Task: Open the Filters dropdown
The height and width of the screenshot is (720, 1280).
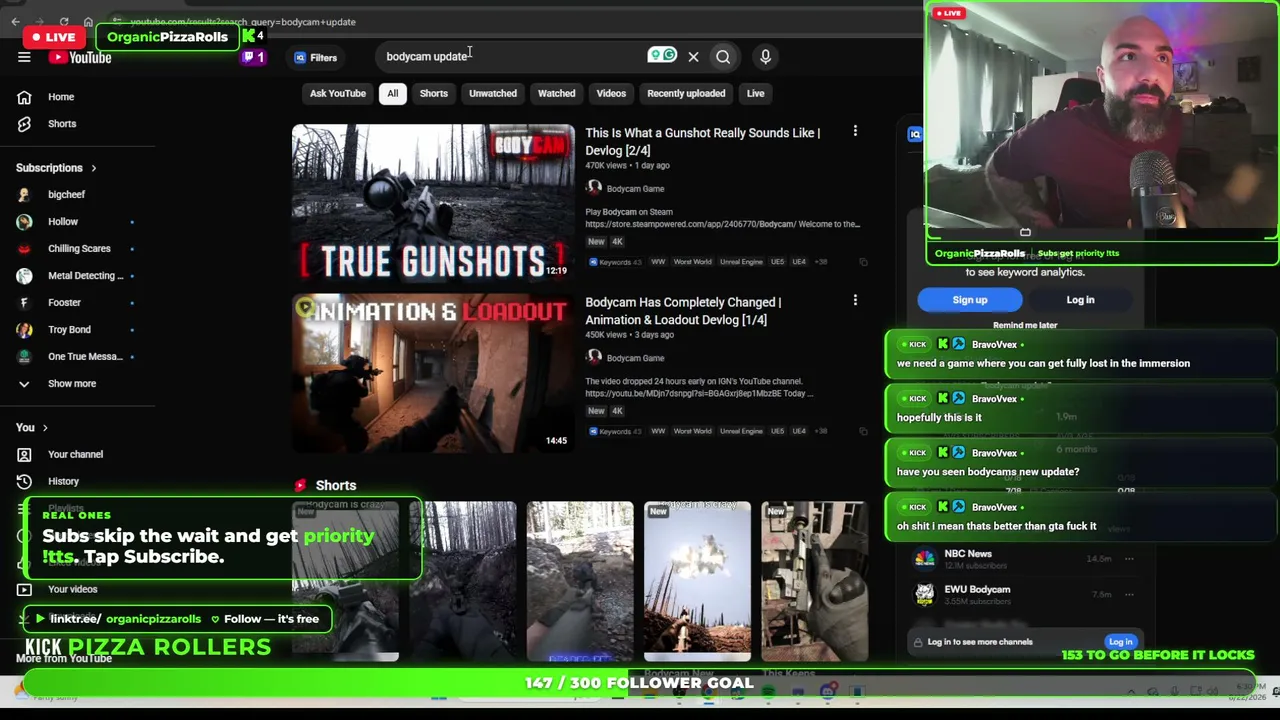Action: 316,58
